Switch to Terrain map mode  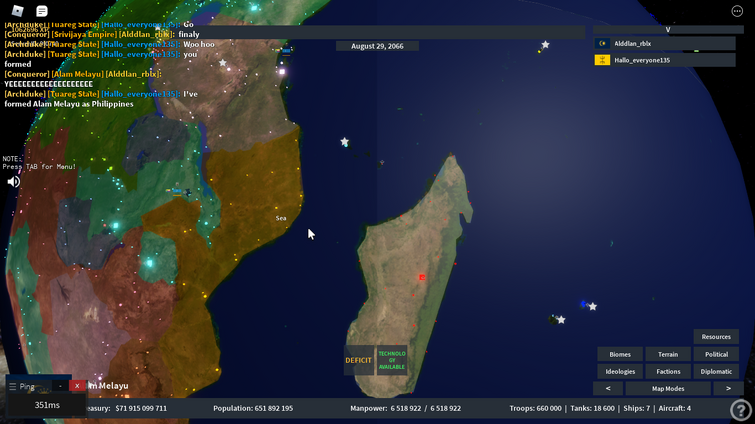[x=668, y=354]
